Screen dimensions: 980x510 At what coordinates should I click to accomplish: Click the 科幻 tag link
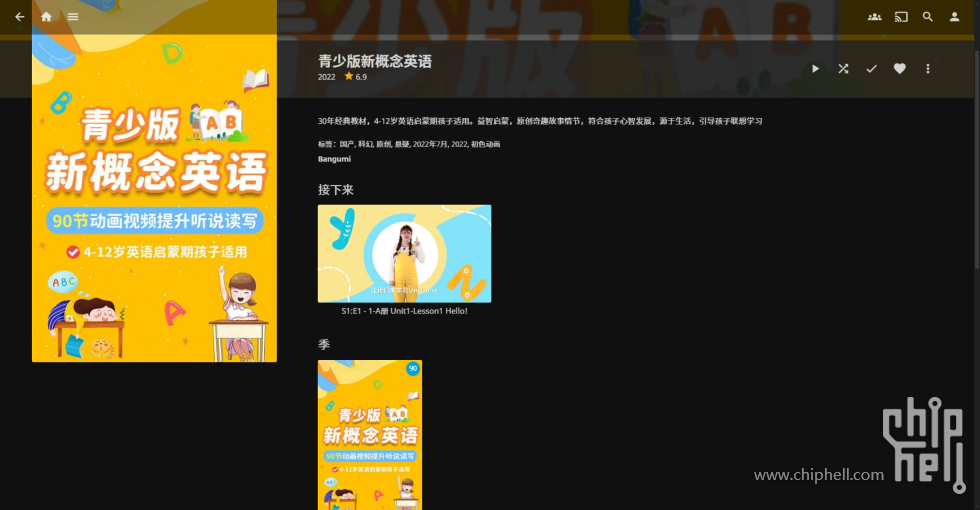[x=366, y=144]
